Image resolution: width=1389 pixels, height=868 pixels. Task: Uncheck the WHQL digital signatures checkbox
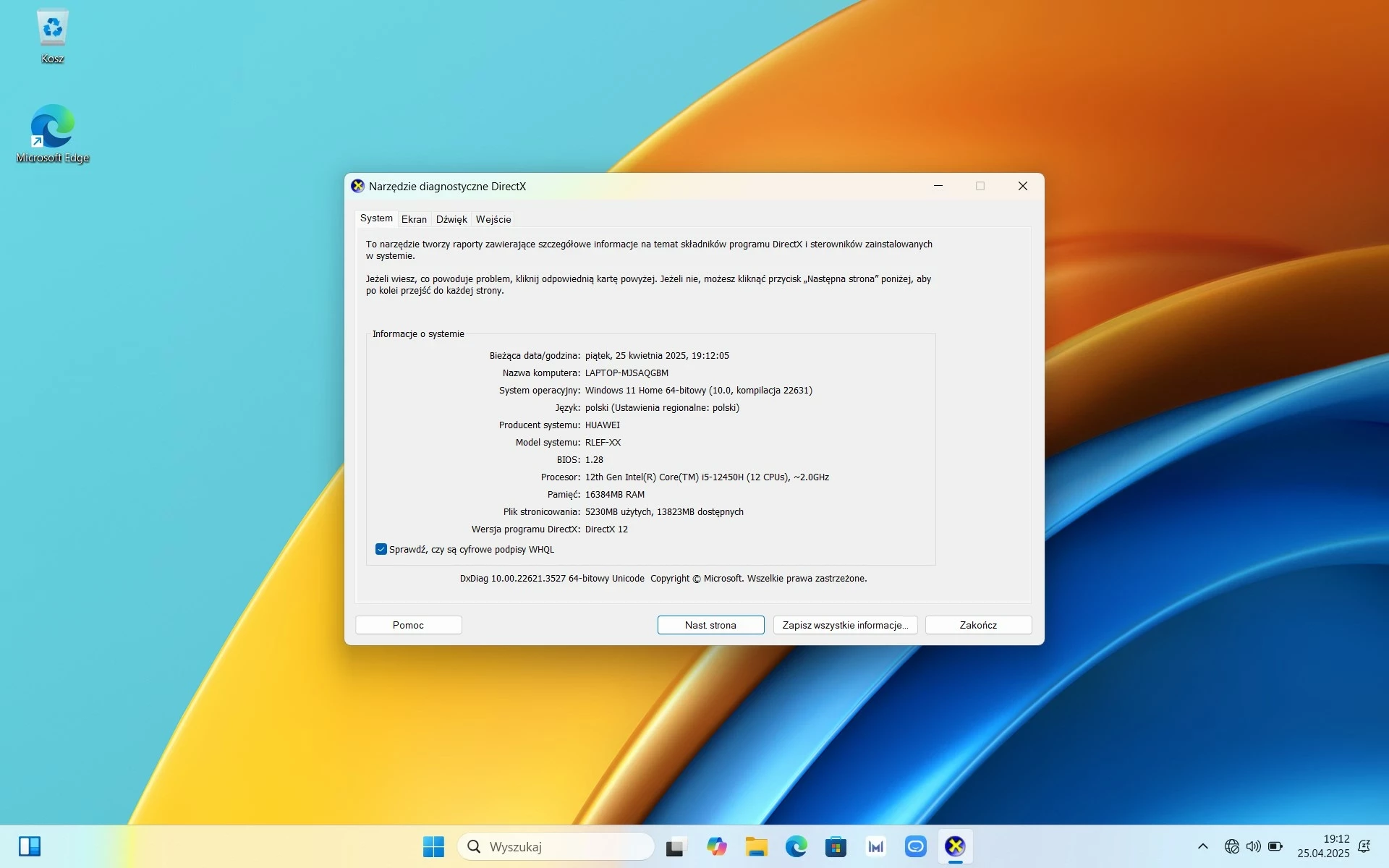tap(381, 549)
